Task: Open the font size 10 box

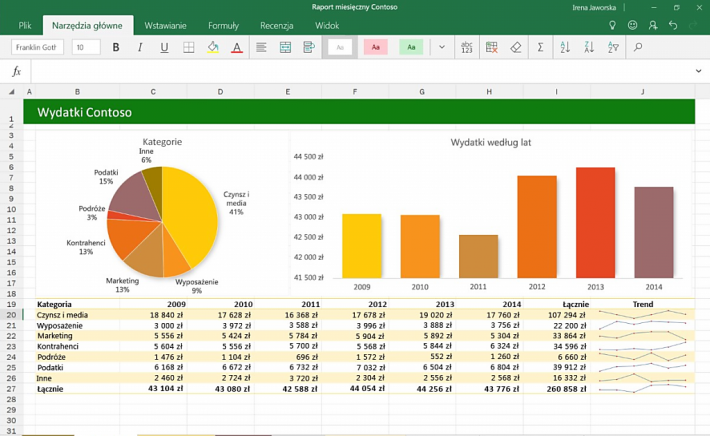Action: (x=86, y=47)
